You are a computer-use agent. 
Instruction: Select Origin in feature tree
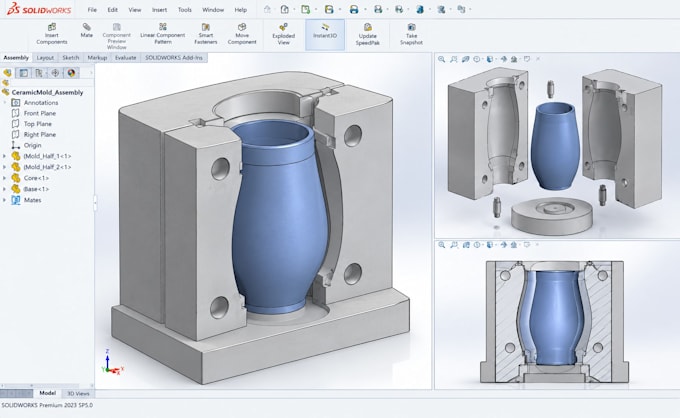coord(33,146)
